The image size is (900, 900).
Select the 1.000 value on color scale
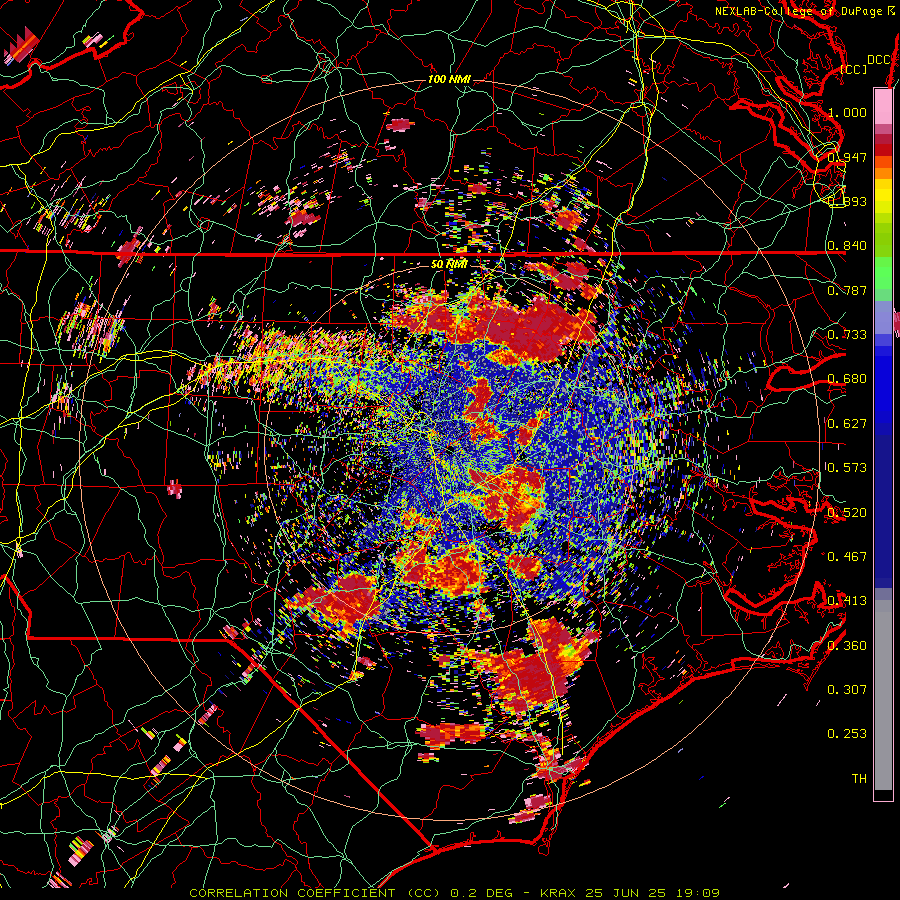coord(847,112)
